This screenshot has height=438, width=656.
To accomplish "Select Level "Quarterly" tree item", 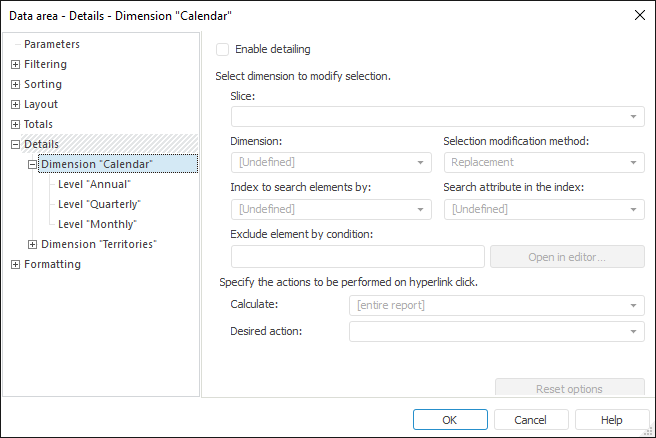I will click(99, 204).
